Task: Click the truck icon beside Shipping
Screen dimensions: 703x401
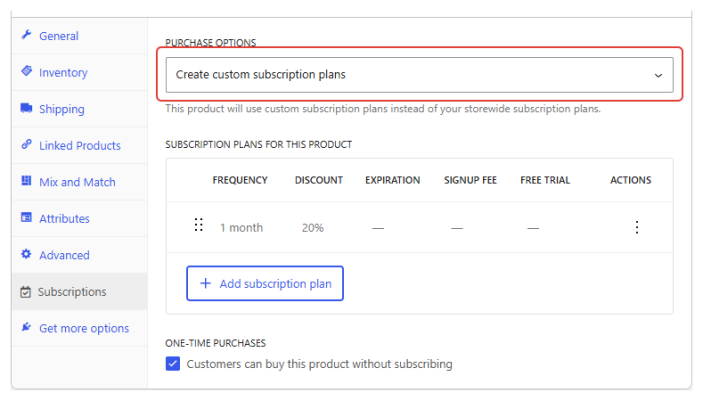Action: point(26,108)
